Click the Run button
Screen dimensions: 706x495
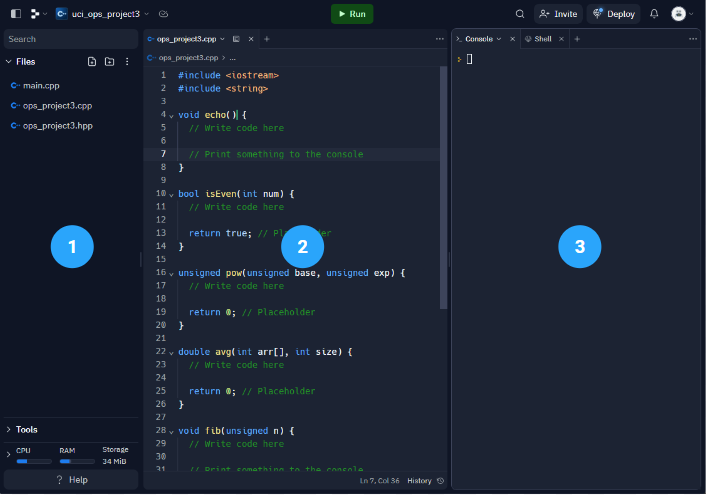pyautogui.click(x=351, y=14)
